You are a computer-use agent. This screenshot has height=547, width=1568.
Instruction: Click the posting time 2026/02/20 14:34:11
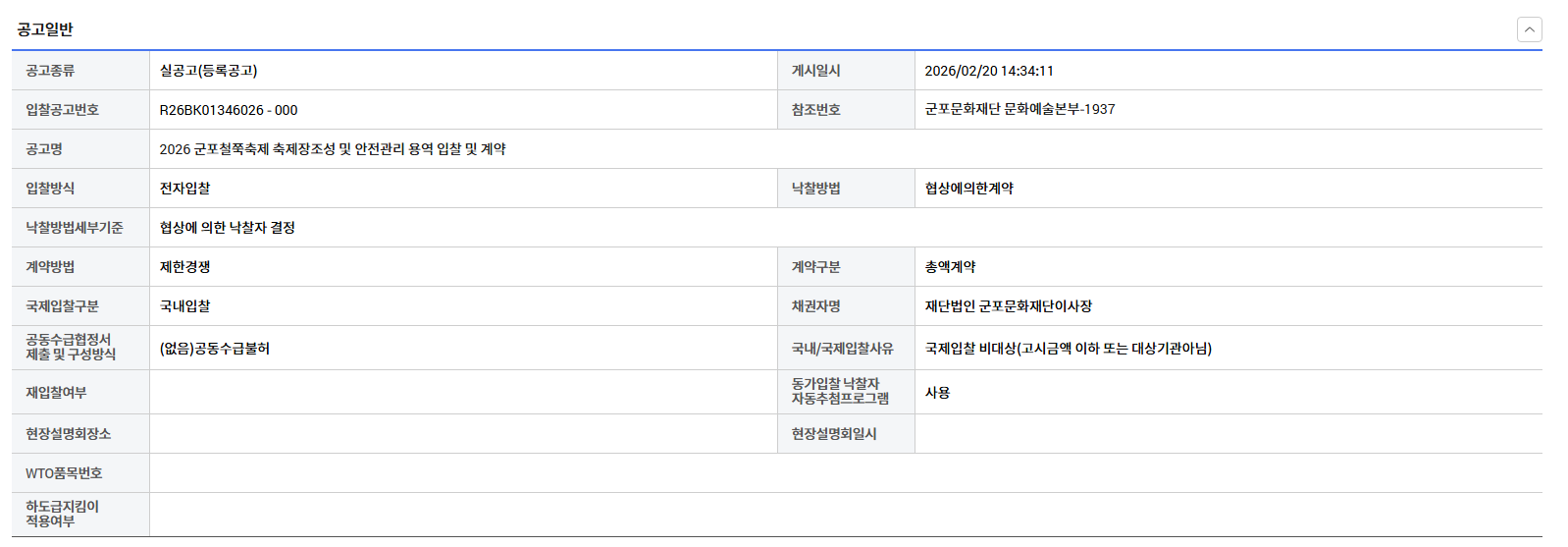[988, 71]
